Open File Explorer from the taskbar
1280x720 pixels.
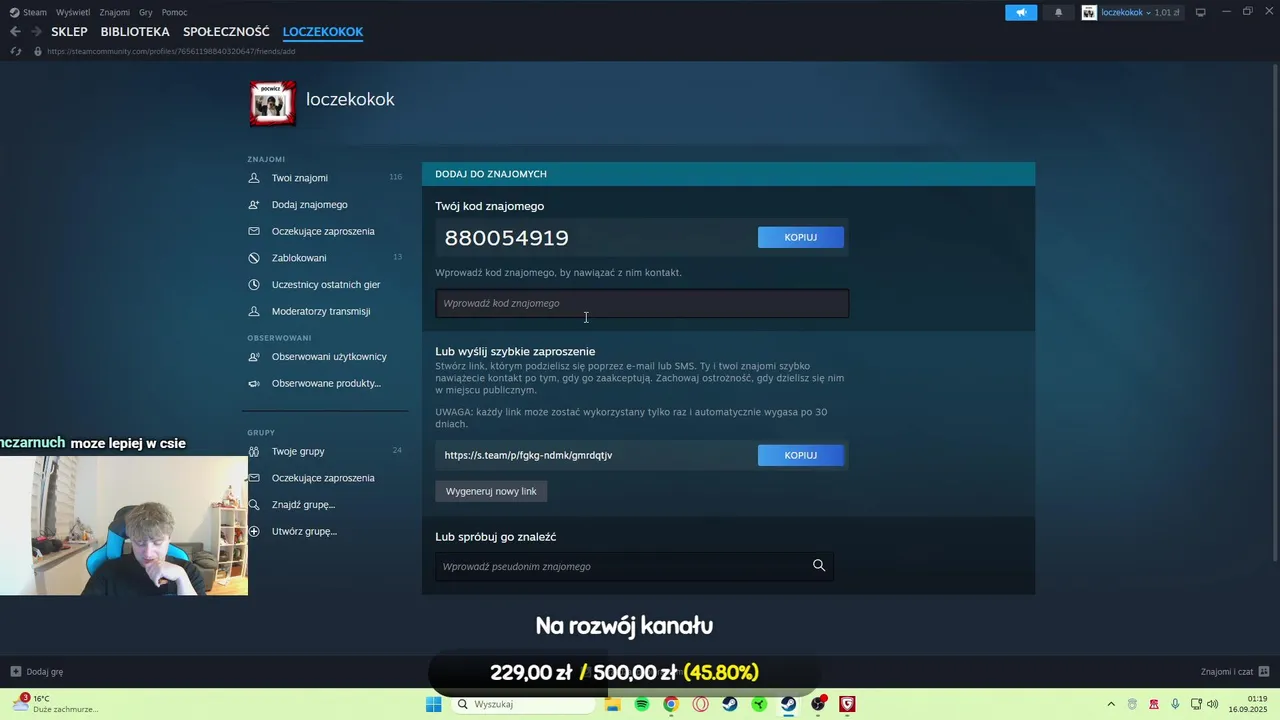pos(613,704)
